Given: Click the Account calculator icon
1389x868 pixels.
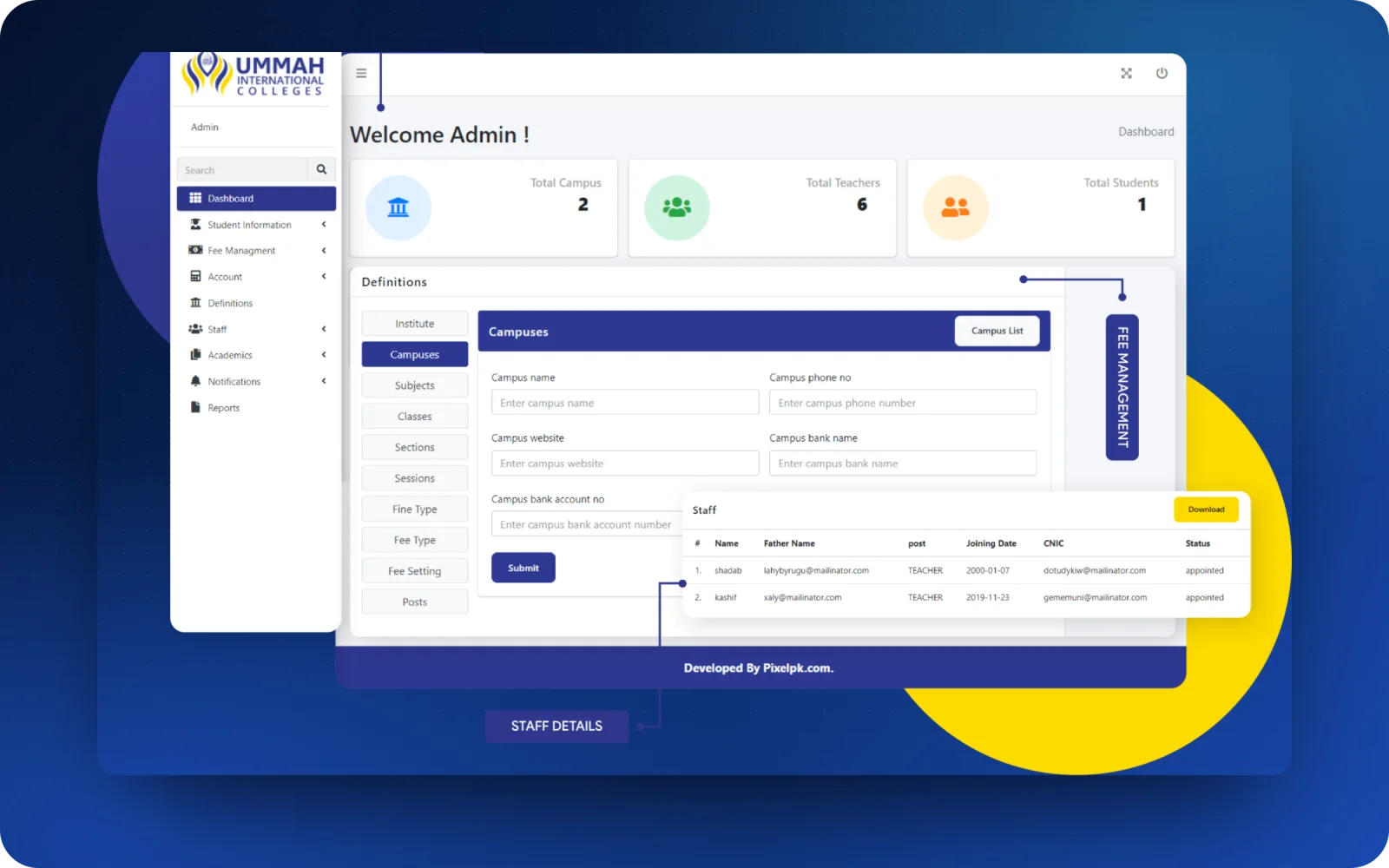Looking at the screenshot, I should [195, 276].
